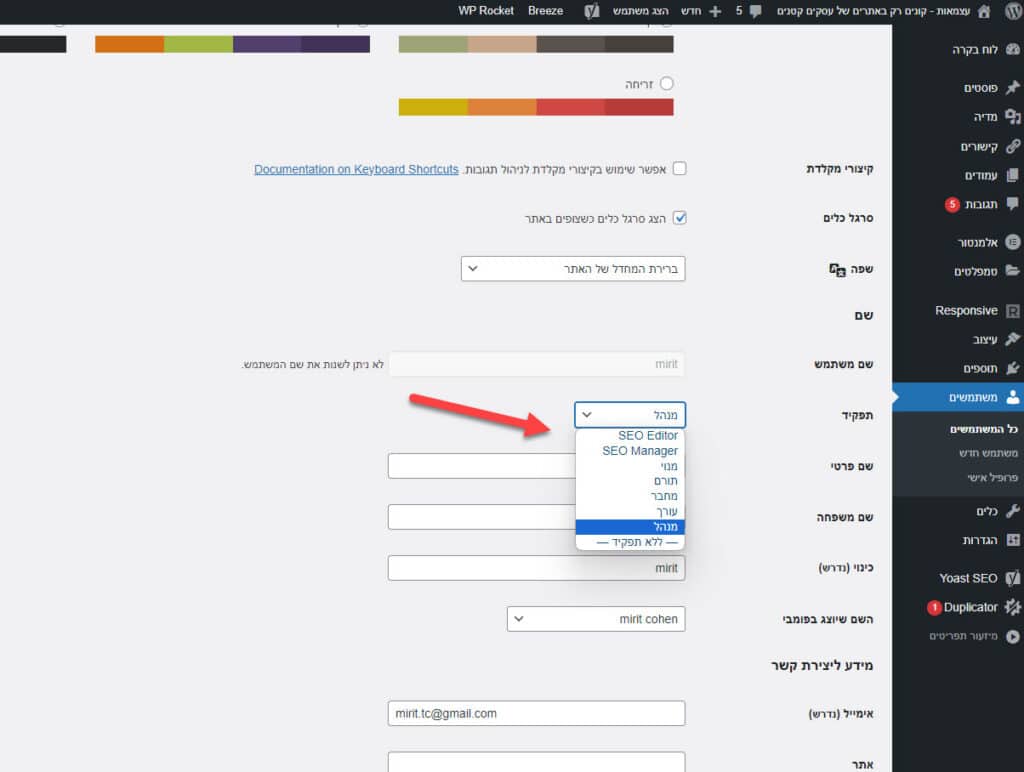The image size is (1024, 772).
Task: Click the pin icon for פוסטים
Action: pyautogui.click(x=1013, y=87)
